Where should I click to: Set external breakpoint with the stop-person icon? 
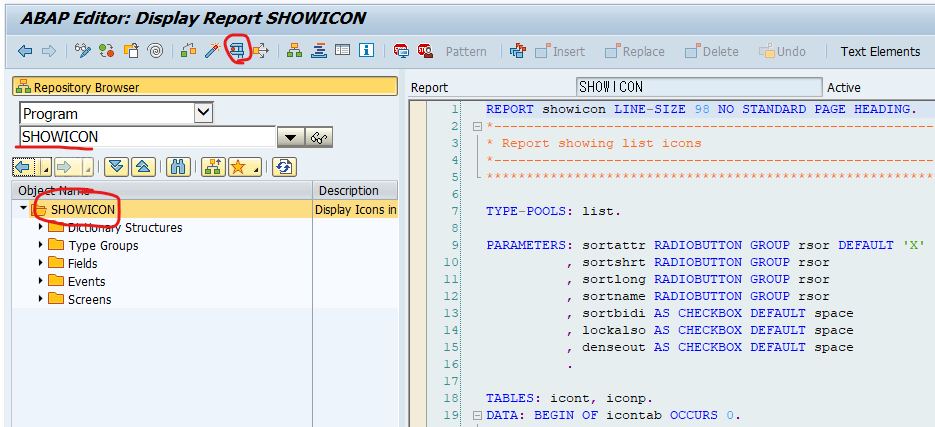coord(425,51)
